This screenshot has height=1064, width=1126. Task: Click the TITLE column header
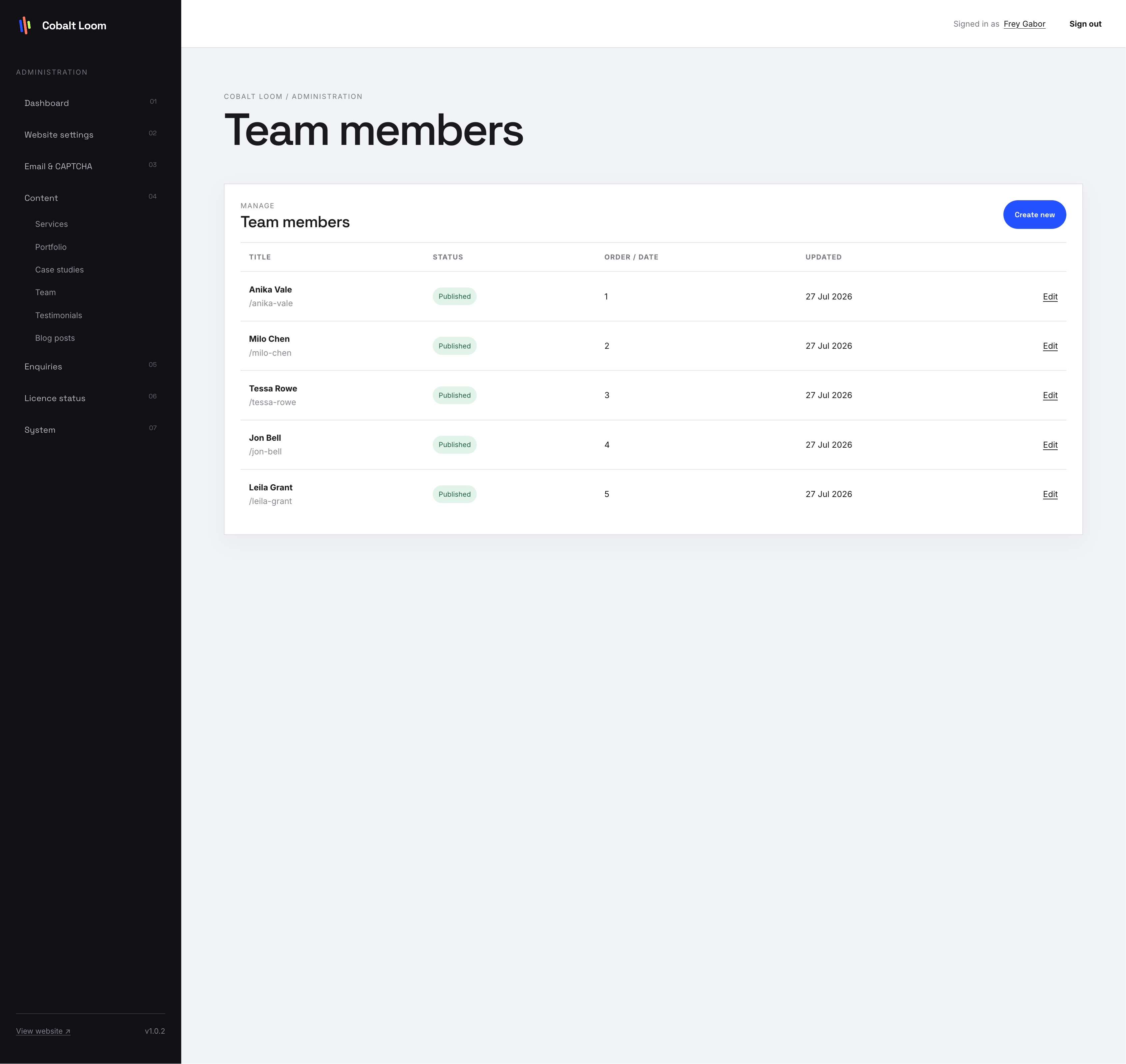[260, 257]
